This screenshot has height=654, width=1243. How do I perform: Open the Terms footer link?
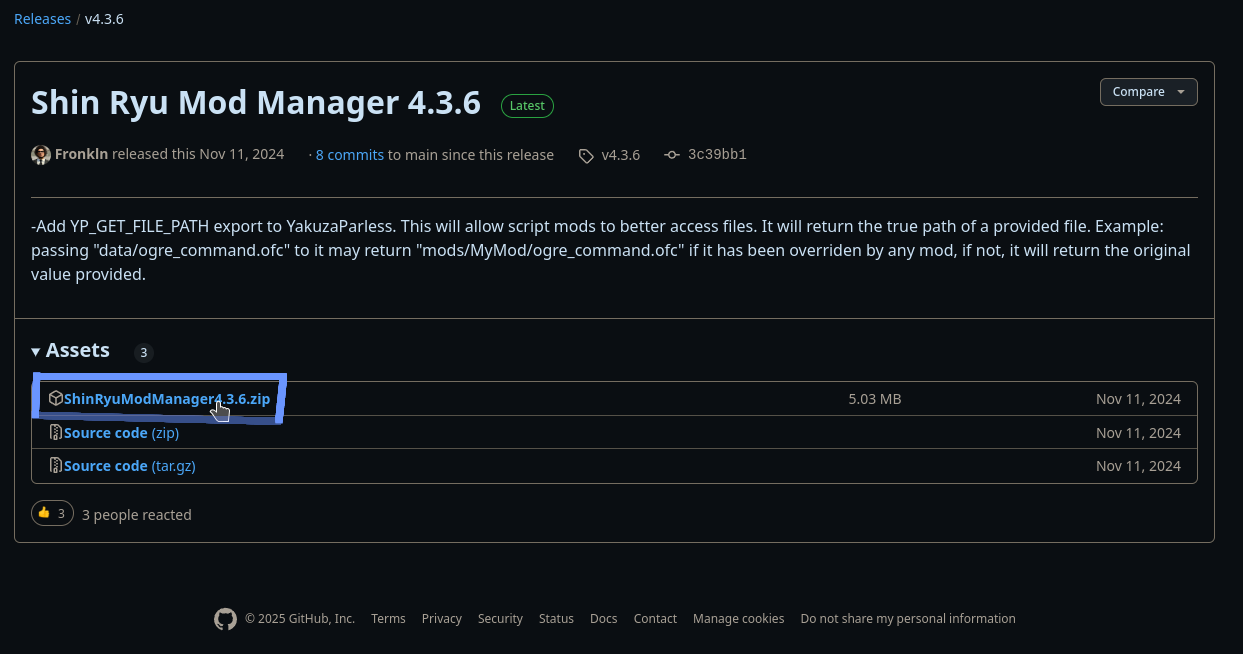point(388,619)
